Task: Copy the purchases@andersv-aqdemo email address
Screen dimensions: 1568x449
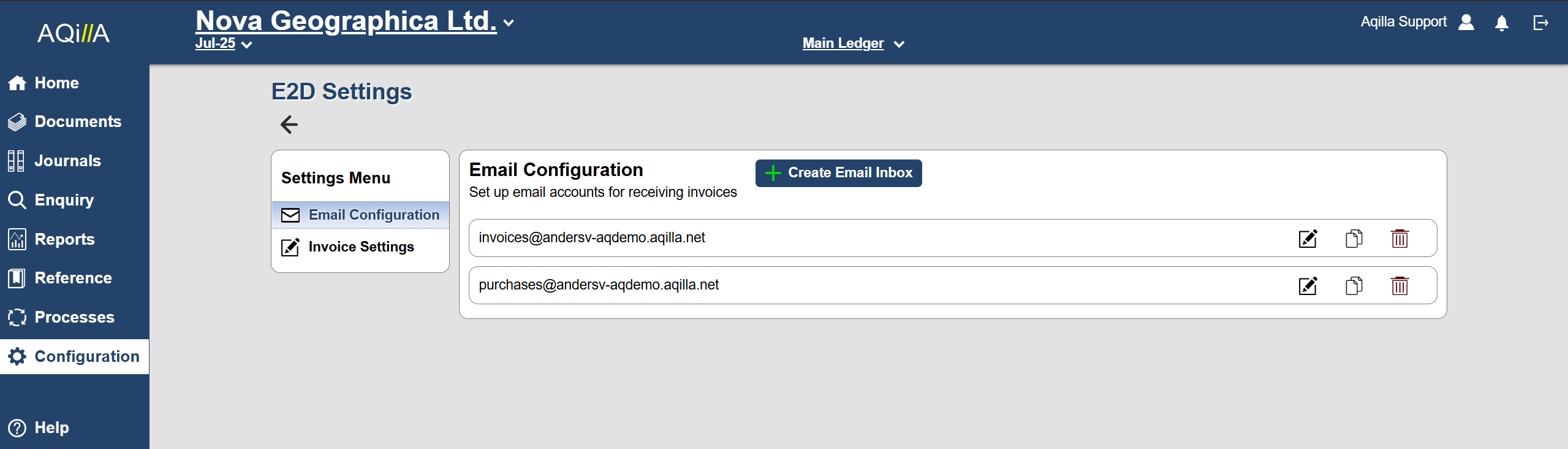Action: [1354, 286]
